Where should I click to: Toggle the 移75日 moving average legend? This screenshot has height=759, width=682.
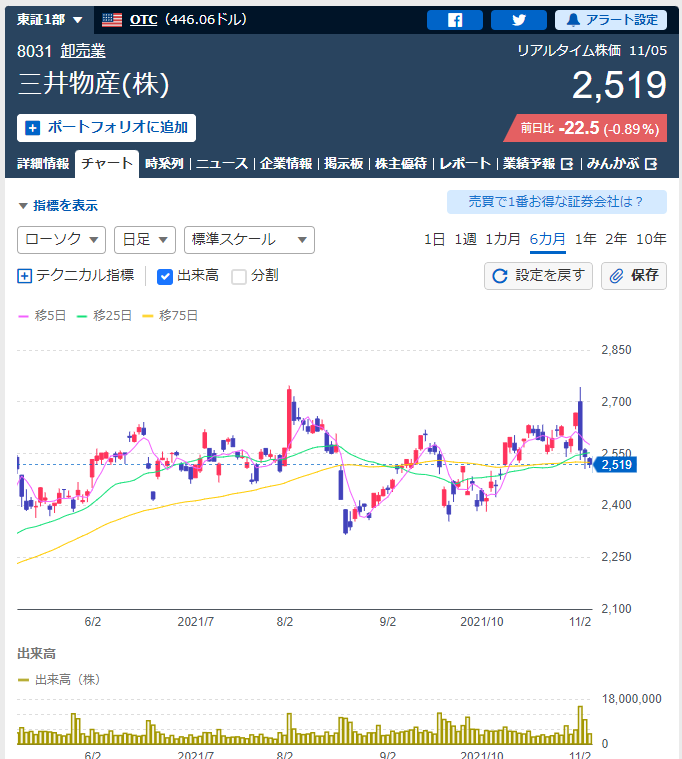(170, 316)
